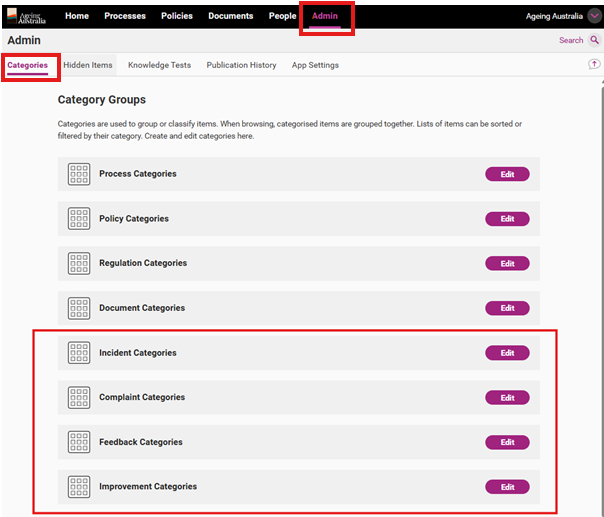The width and height of the screenshot is (604, 517).
Task: Click the Improvement Categories grid icon
Action: tap(79, 487)
